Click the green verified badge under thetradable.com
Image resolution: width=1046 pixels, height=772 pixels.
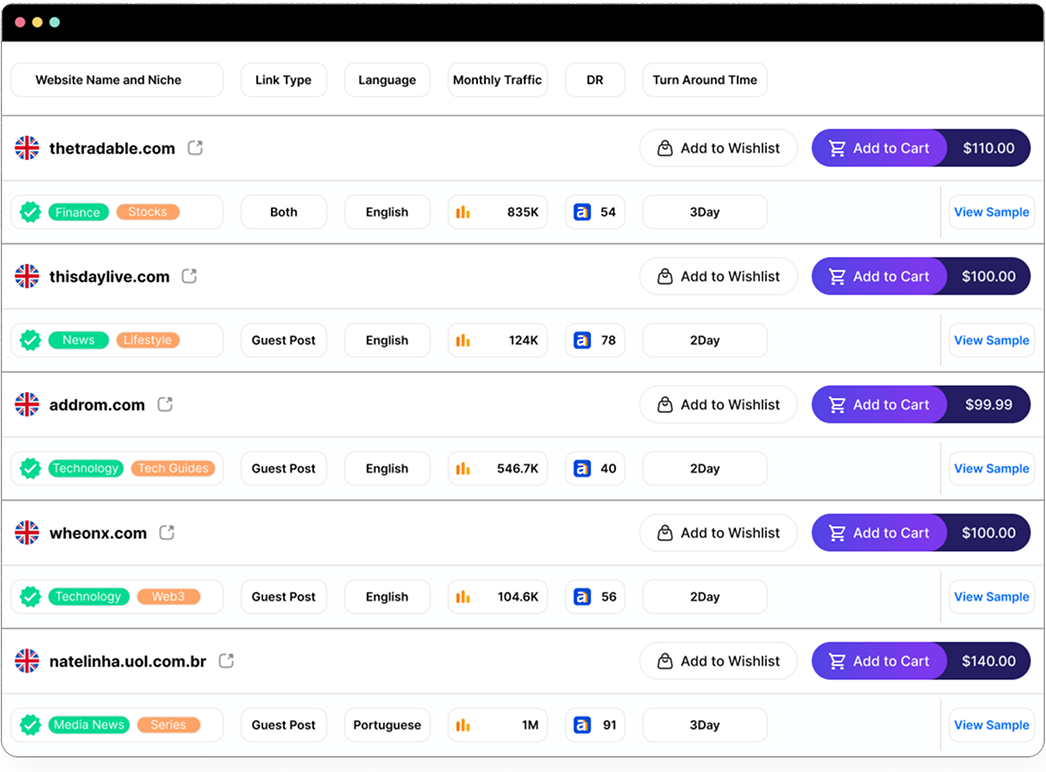pos(31,212)
